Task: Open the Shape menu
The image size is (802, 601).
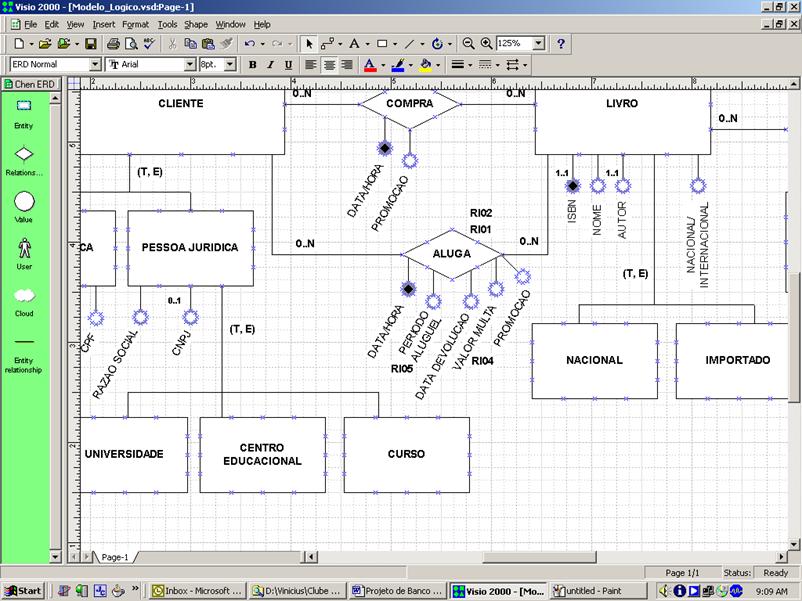Action: coord(196,24)
